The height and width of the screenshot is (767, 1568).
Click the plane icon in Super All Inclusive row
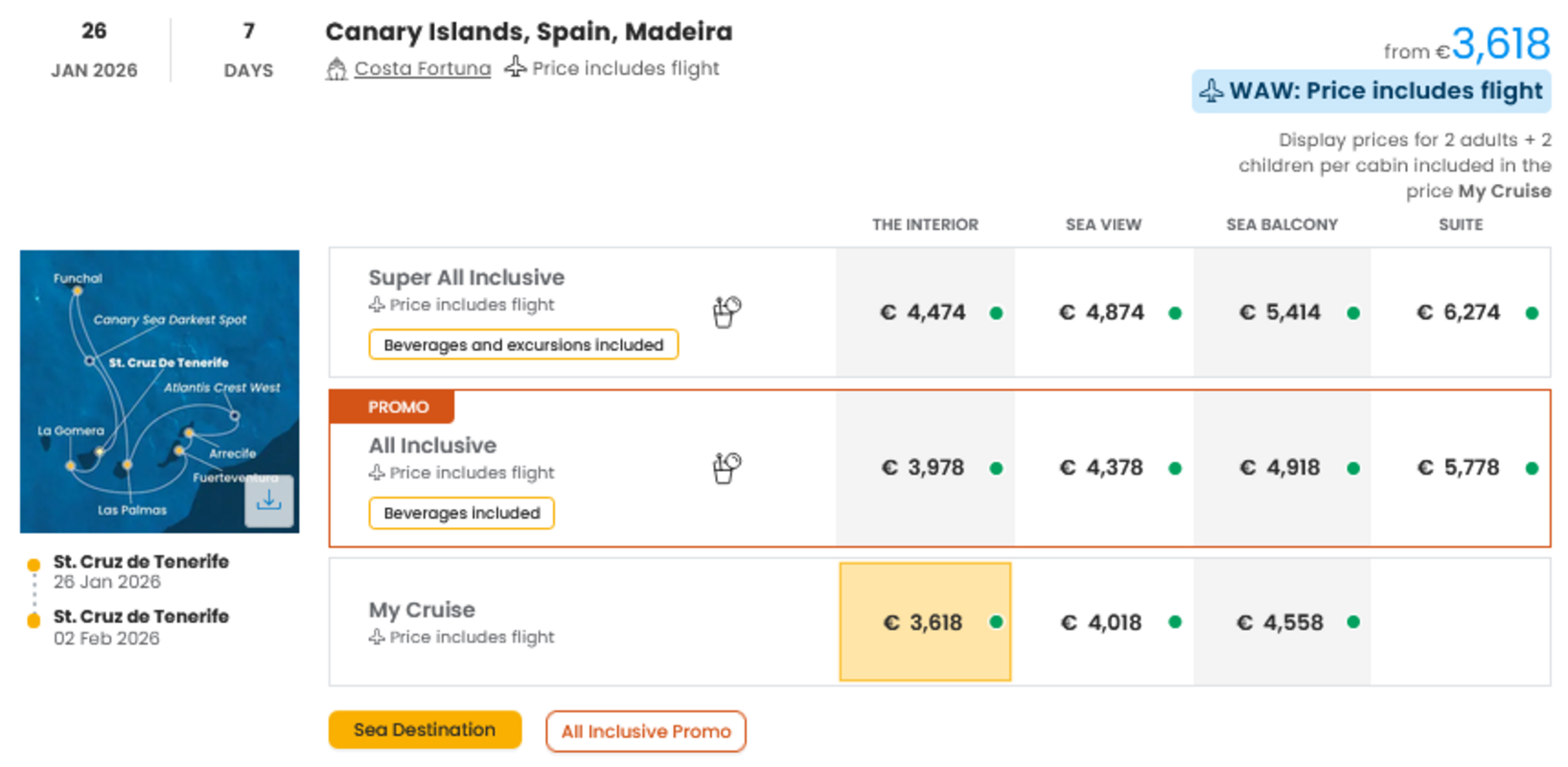(x=375, y=305)
